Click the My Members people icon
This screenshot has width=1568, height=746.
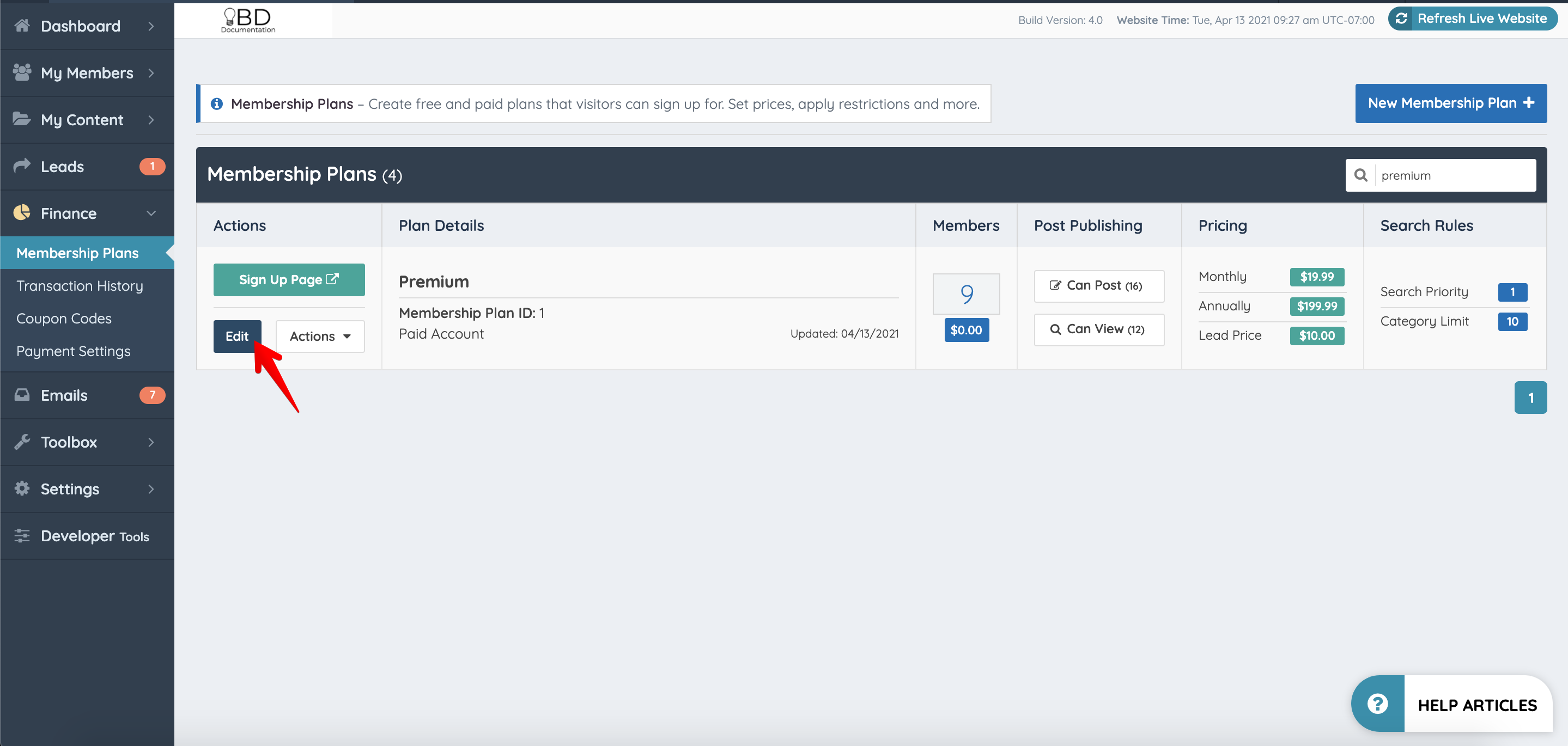point(22,72)
